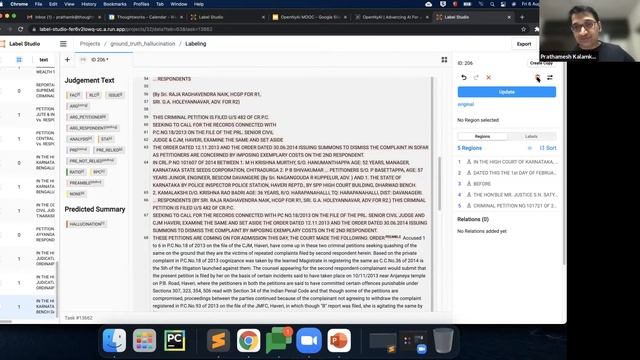Open PowerPoint from the dock
The image size is (640, 360).
point(339,340)
